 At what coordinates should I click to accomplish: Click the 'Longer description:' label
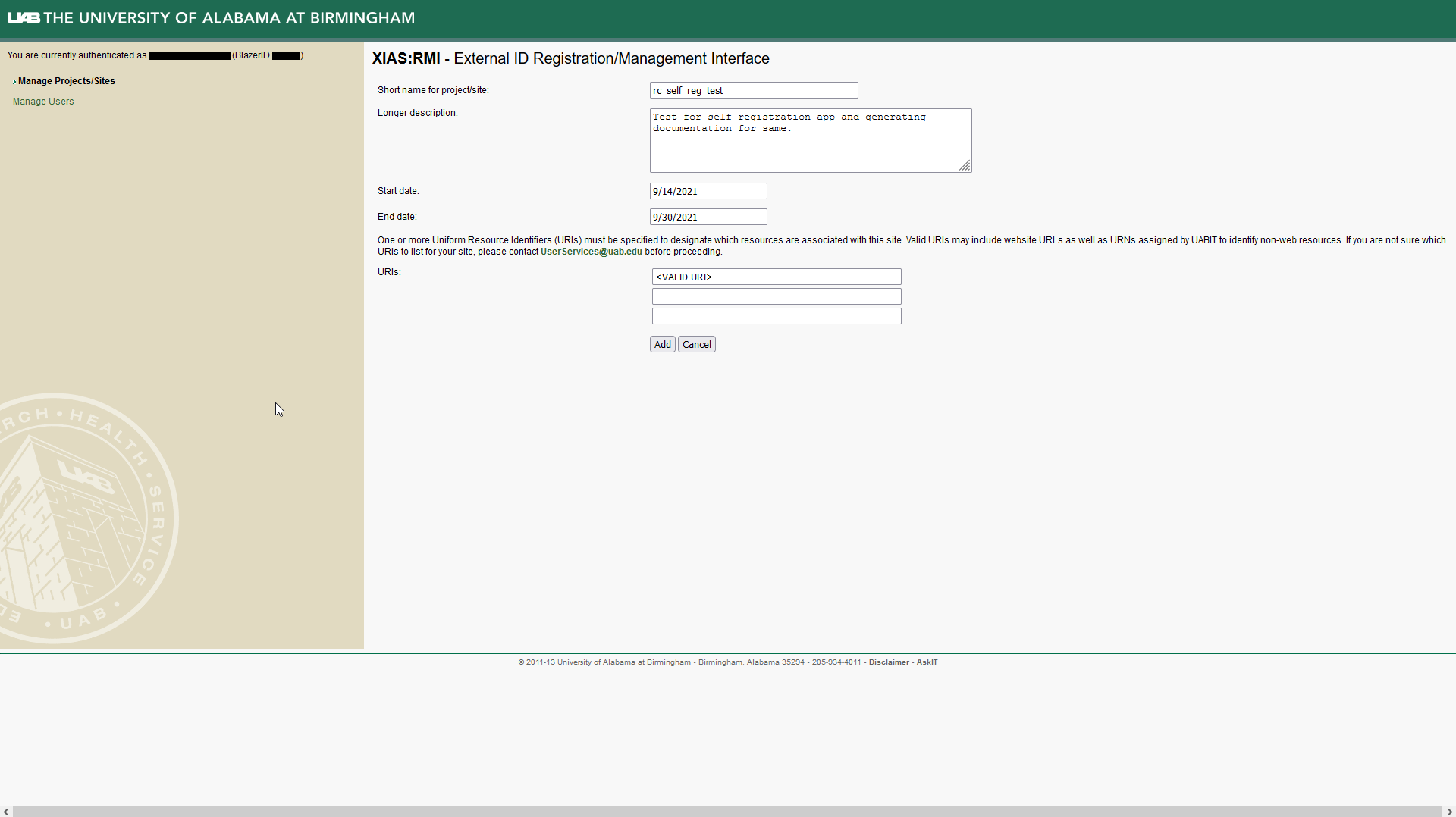click(x=418, y=113)
